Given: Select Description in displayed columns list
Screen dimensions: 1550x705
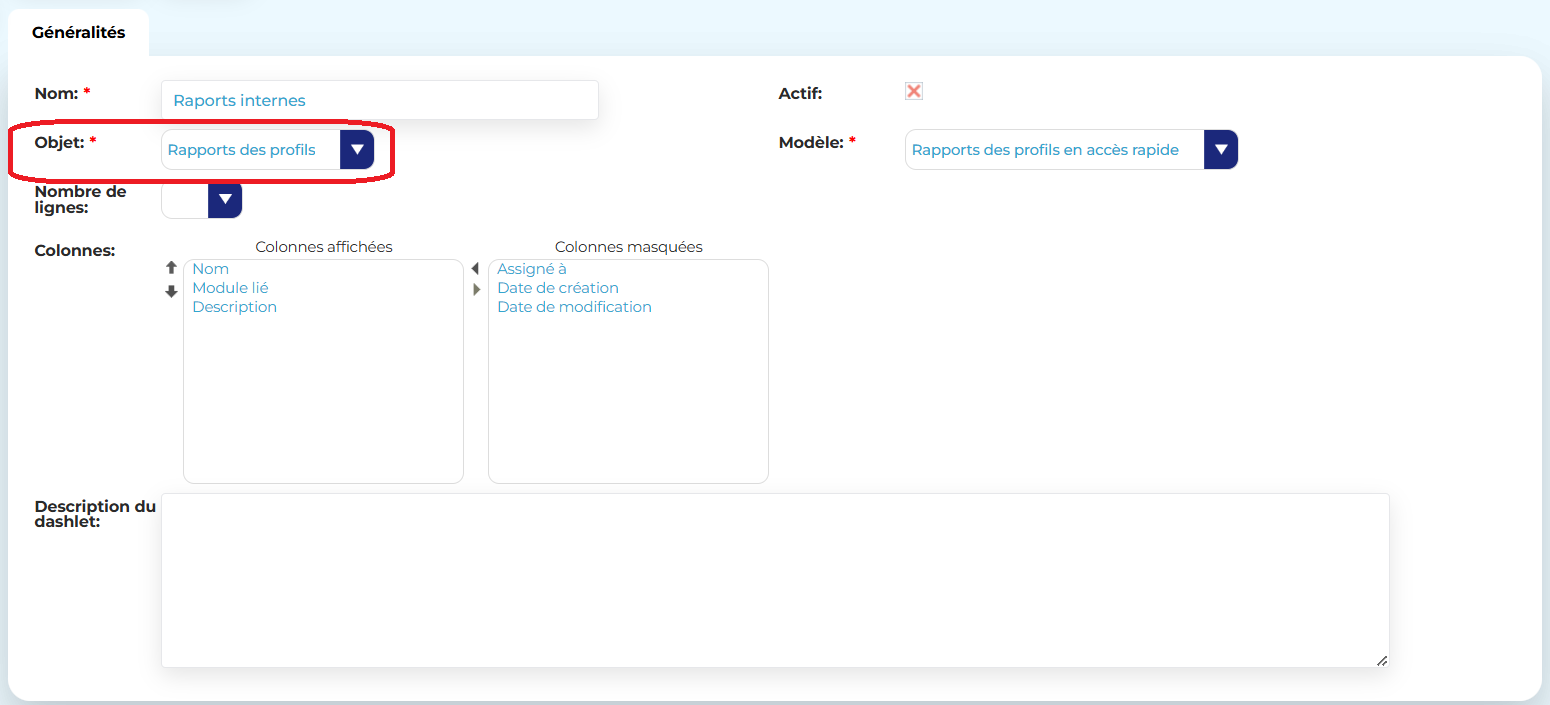Looking at the screenshot, I should pos(234,307).
